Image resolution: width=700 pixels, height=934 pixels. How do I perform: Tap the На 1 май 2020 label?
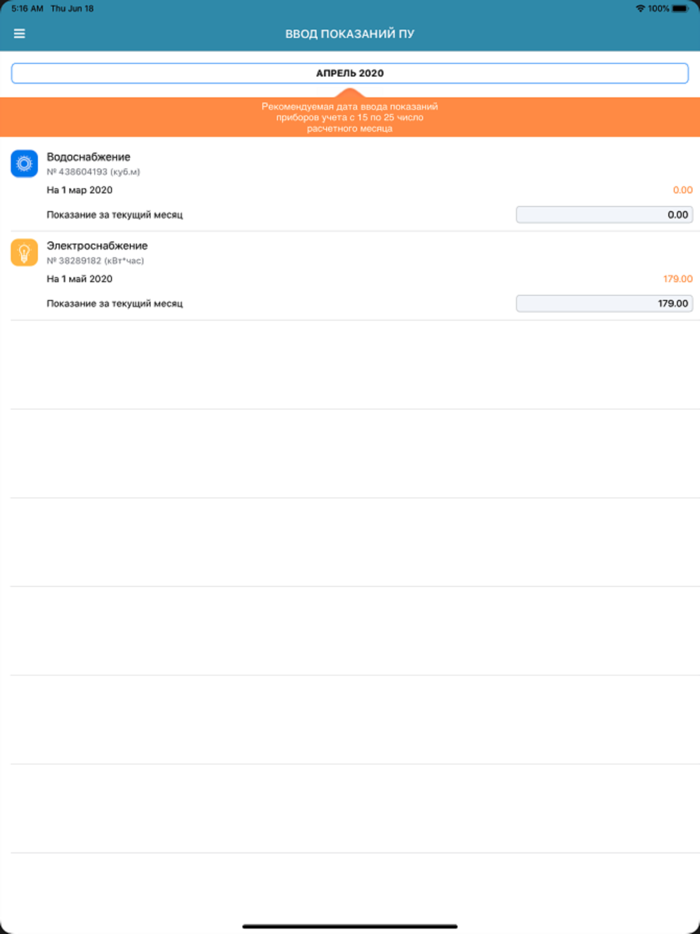point(80,279)
